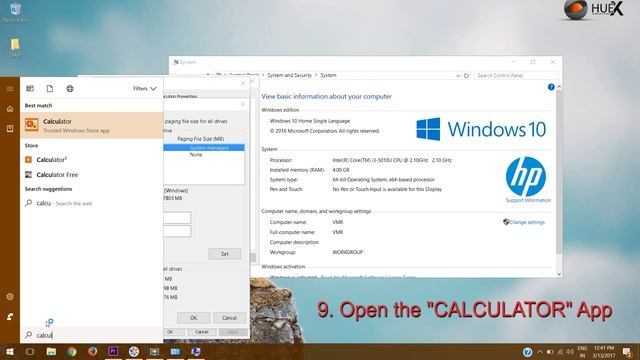Select System and Security breadcrumb
The width and height of the screenshot is (640, 360).
click(x=289, y=75)
